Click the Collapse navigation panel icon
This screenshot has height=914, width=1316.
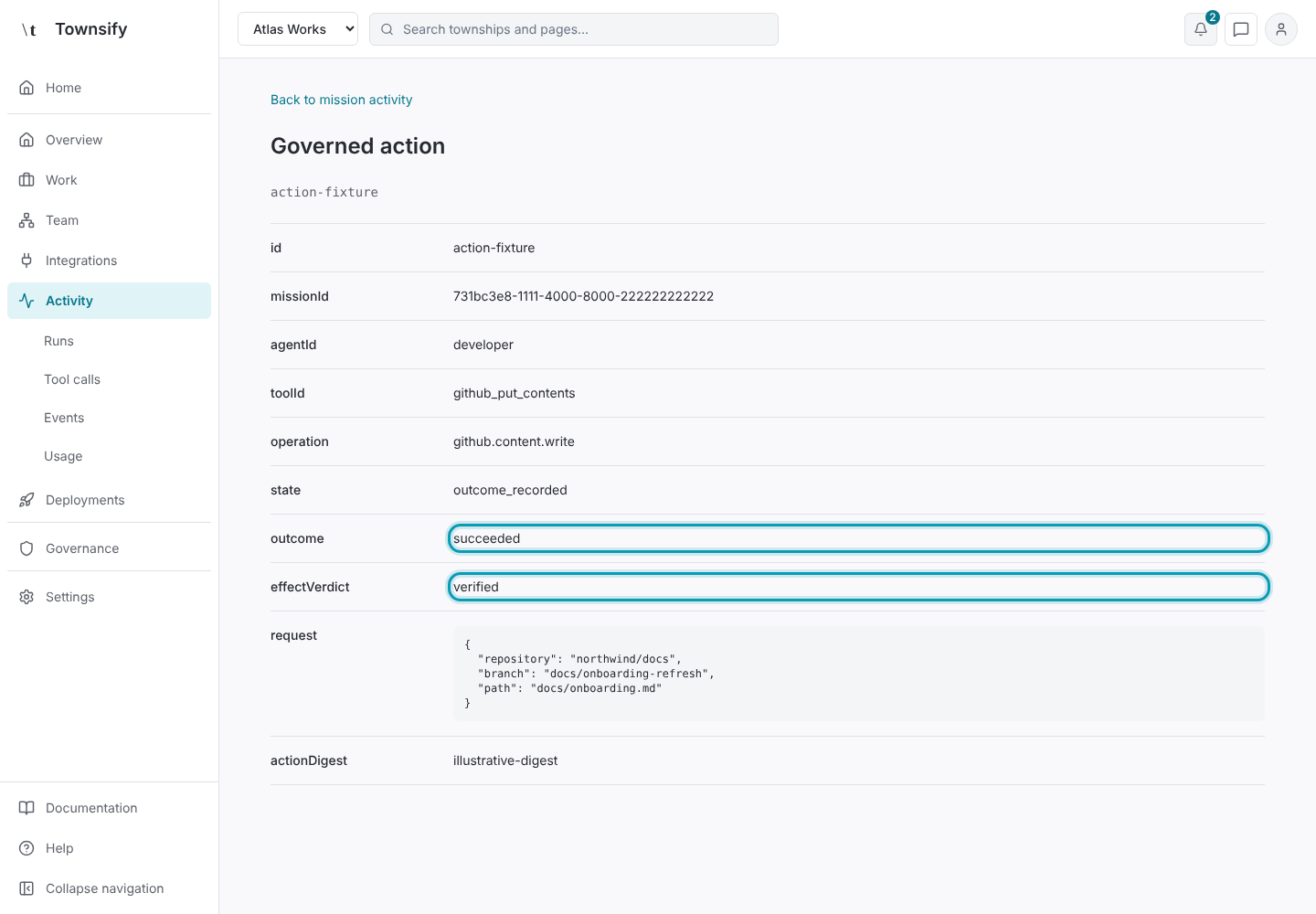point(27,888)
